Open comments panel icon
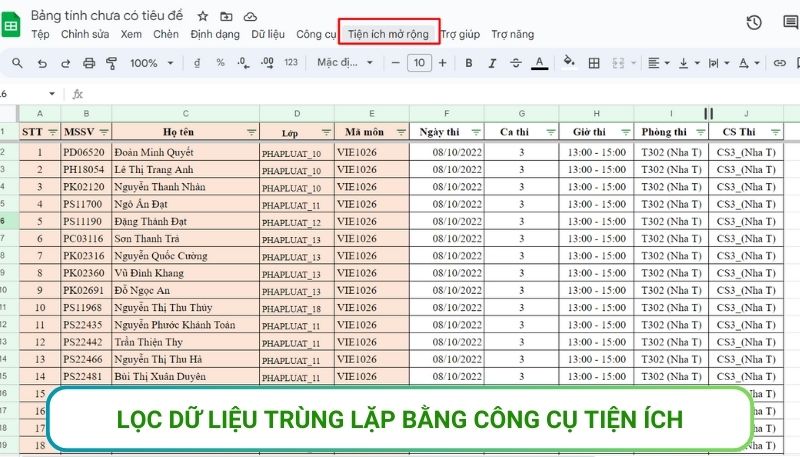Screen dimensions: 800x457 click(791, 22)
